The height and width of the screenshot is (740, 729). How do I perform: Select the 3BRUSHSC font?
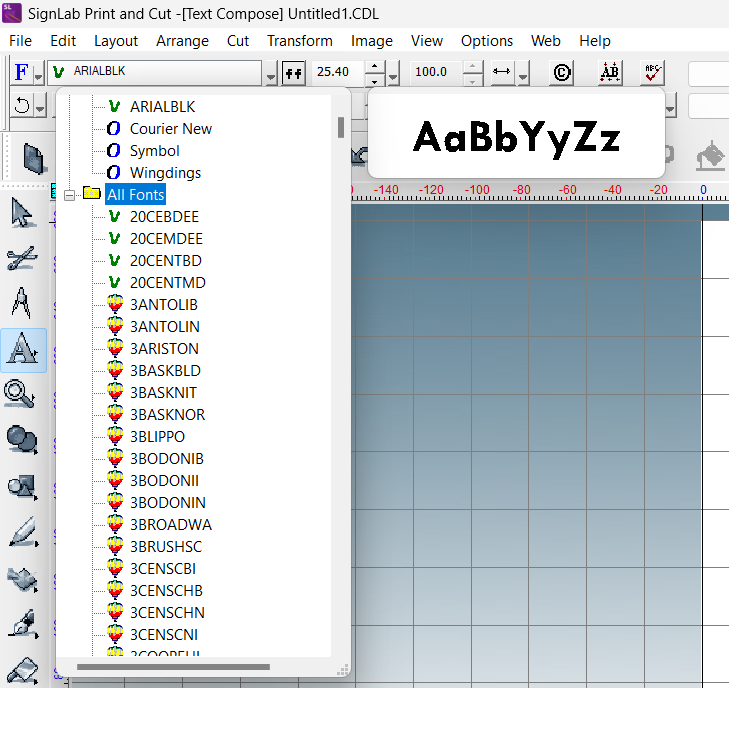pos(166,547)
